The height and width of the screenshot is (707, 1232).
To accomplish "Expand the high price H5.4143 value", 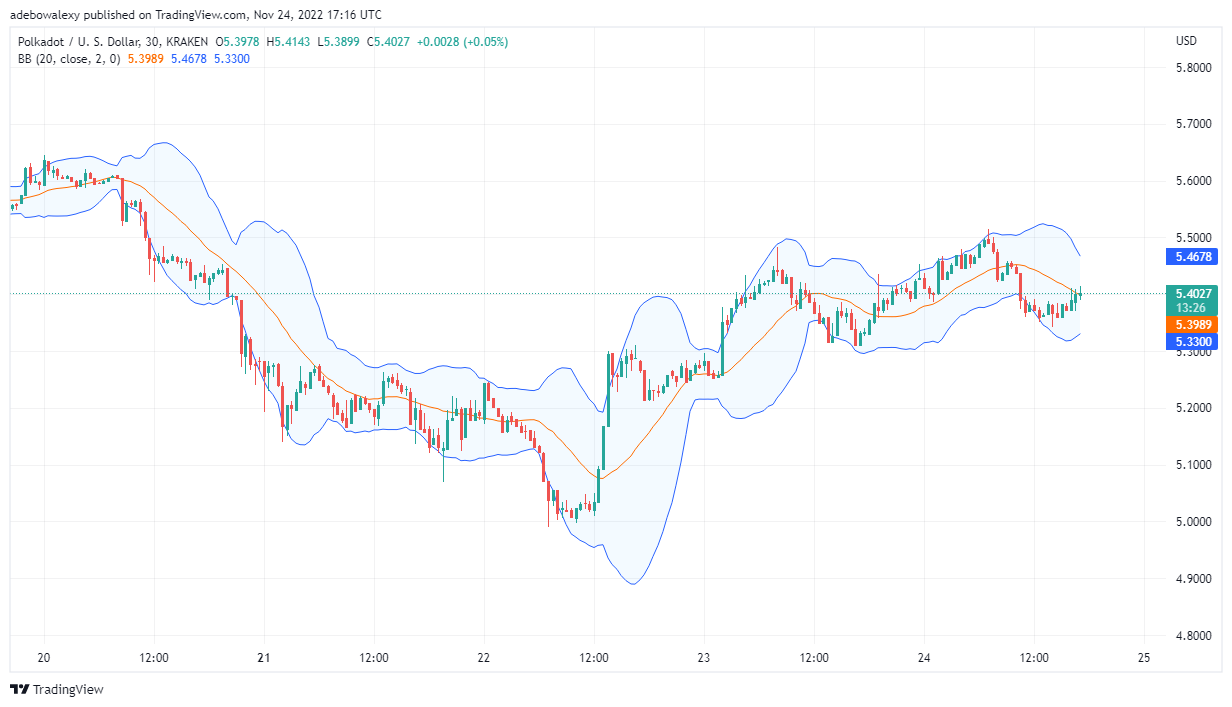I will [290, 44].
